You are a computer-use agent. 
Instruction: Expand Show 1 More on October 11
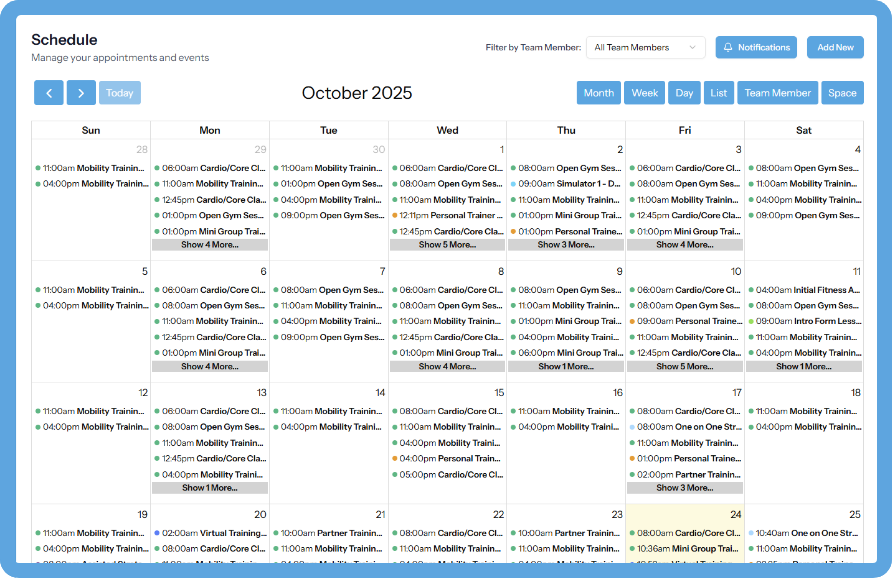tap(804, 366)
